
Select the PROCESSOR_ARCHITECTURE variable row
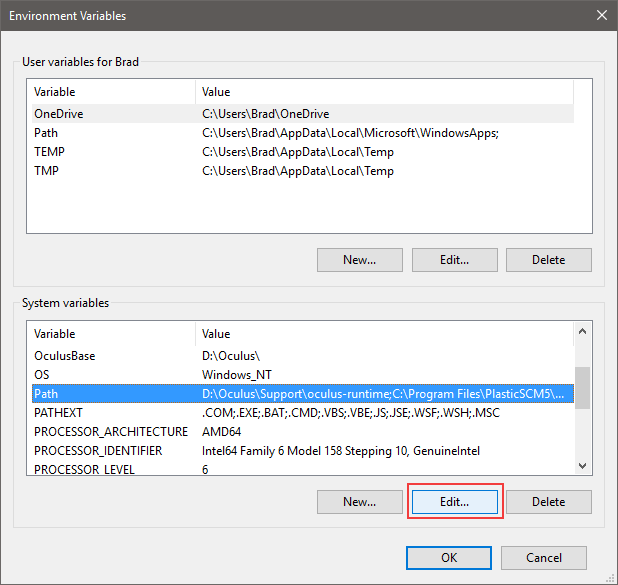coord(303,432)
